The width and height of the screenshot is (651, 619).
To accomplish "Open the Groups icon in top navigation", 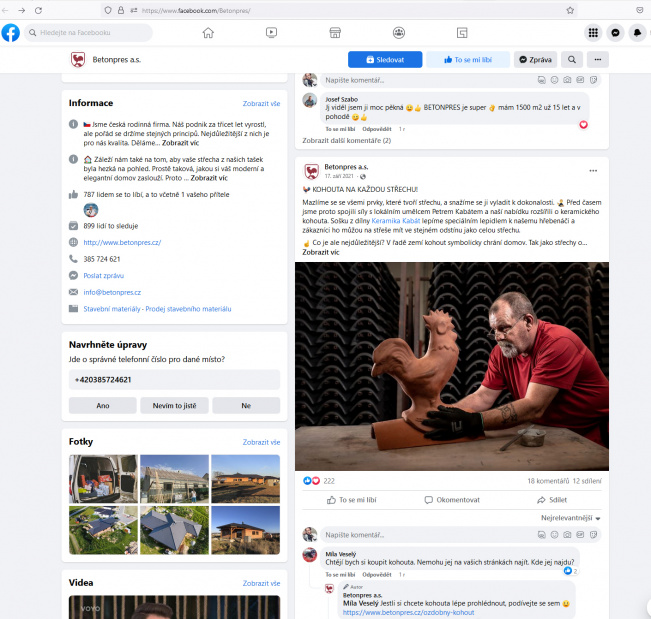I will pyautogui.click(x=399, y=33).
